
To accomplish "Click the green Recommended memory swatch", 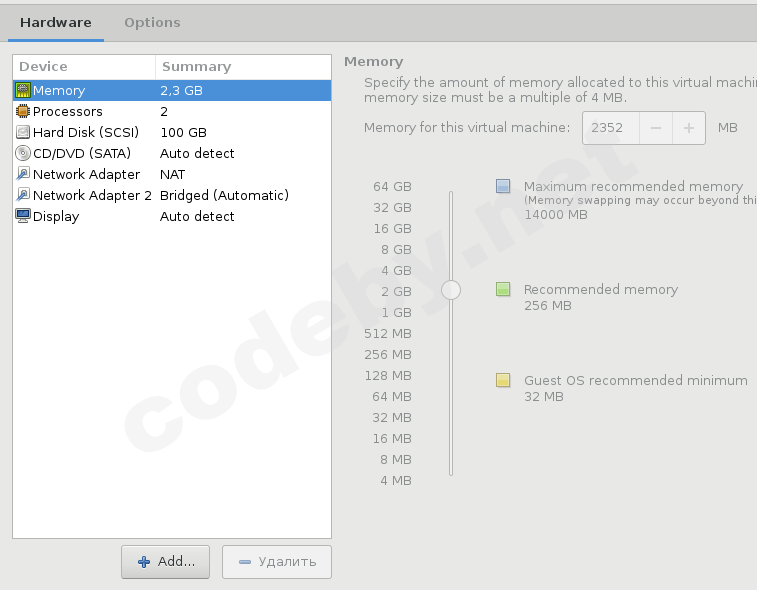I will (503, 289).
